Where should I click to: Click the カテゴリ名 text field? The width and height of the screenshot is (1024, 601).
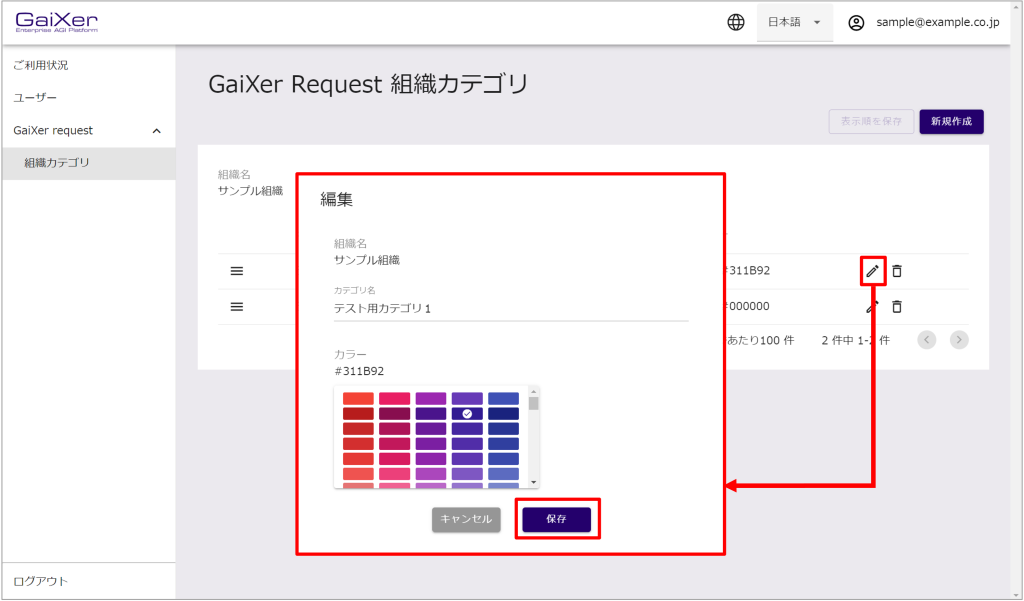click(510, 309)
